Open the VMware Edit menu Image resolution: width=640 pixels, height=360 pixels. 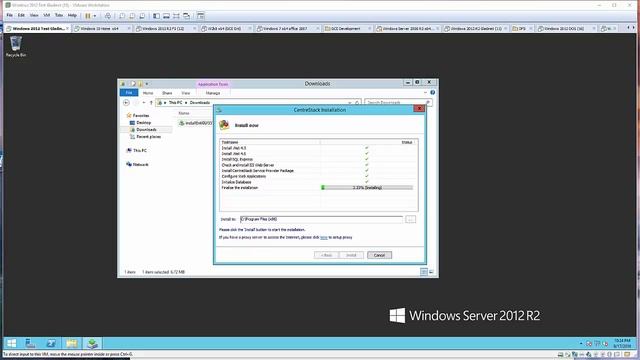(21, 16)
